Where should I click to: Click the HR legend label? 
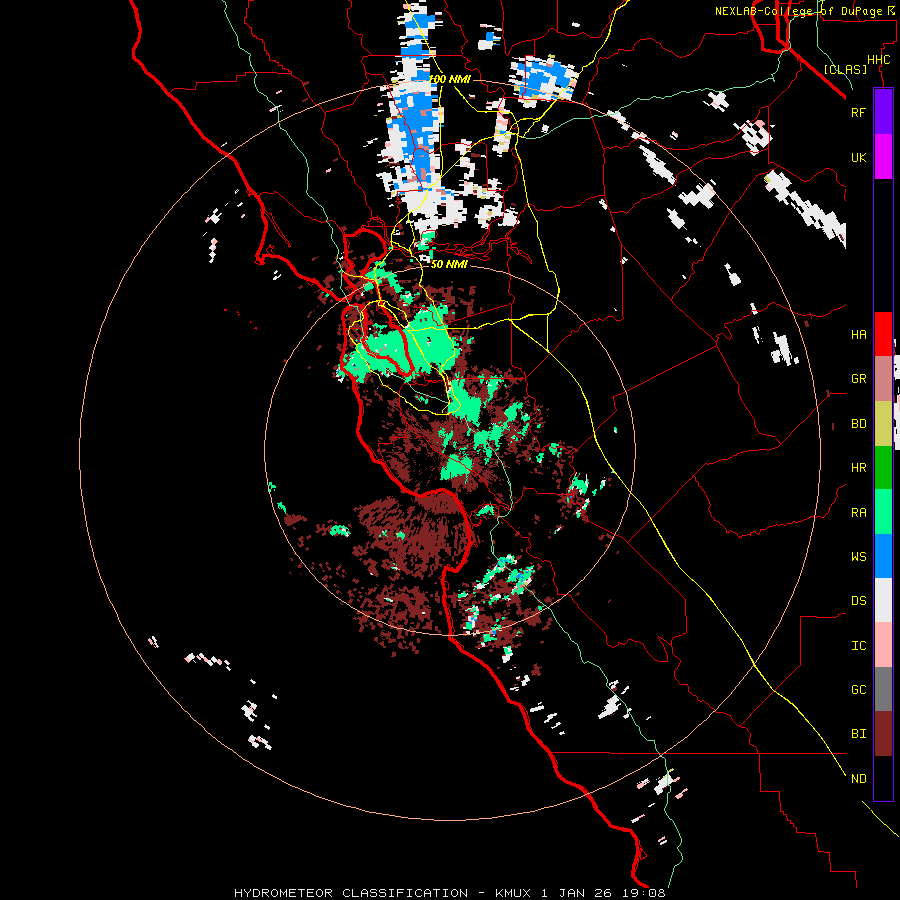tap(858, 468)
